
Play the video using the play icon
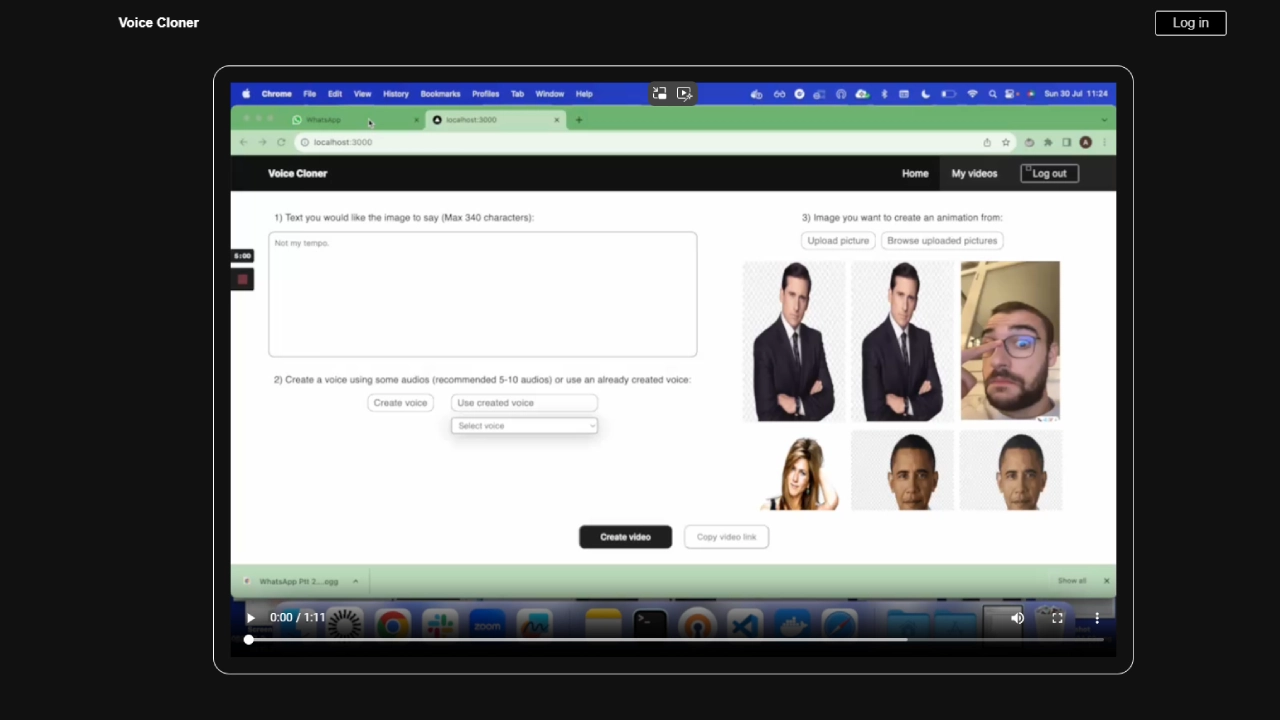pos(250,618)
